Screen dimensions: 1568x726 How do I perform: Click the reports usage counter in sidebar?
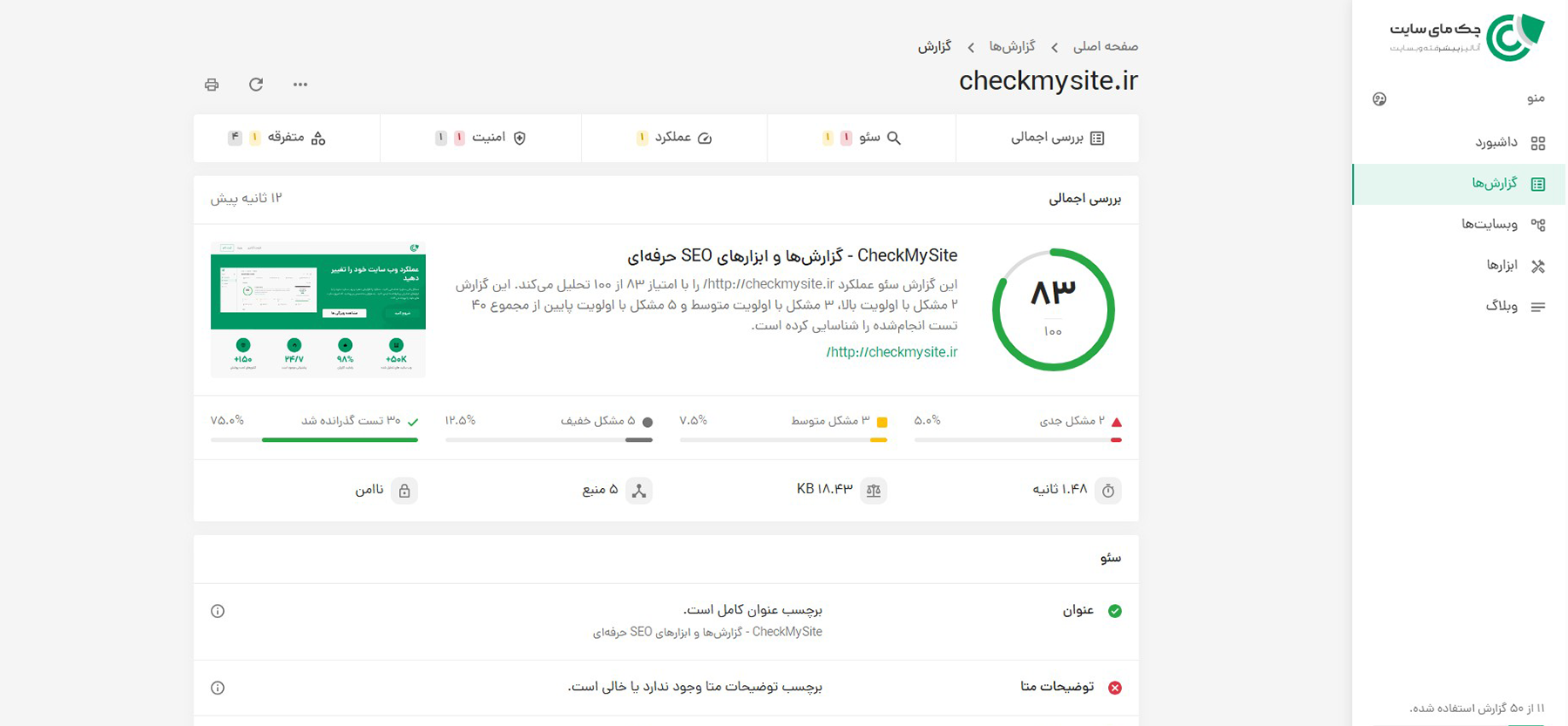(1477, 708)
